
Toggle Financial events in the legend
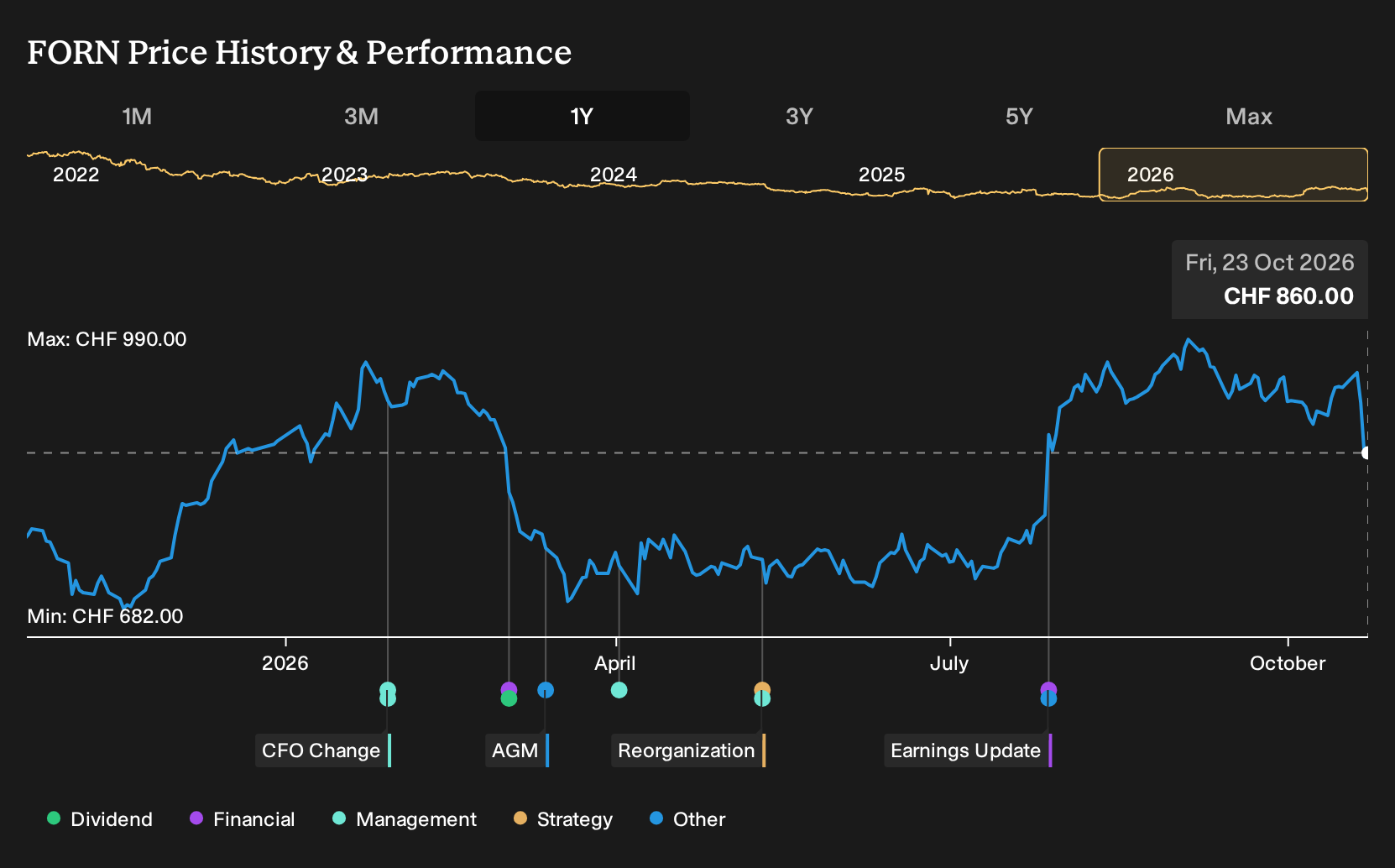coord(243,819)
